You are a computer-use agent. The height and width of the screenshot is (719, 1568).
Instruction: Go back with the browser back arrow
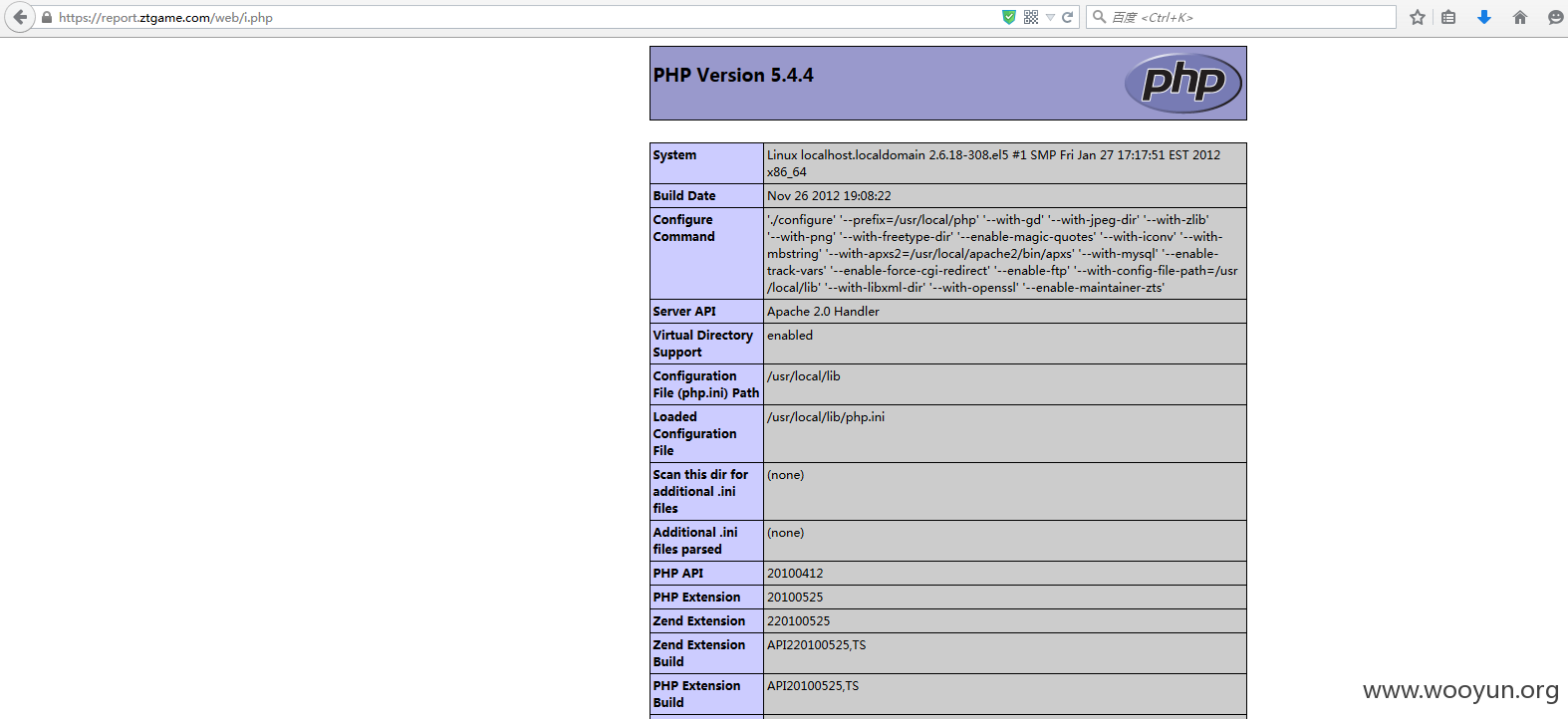tap(19, 17)
